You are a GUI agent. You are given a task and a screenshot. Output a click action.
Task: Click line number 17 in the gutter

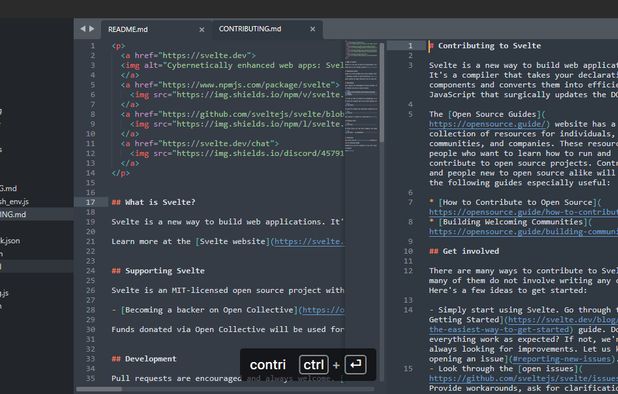[91, 202]
